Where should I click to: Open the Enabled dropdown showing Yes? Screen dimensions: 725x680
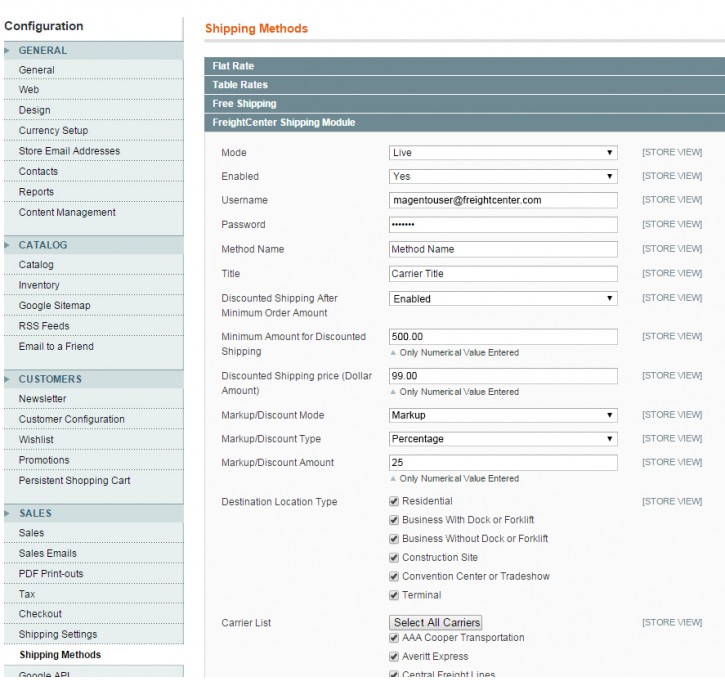[x=503, y=176]
